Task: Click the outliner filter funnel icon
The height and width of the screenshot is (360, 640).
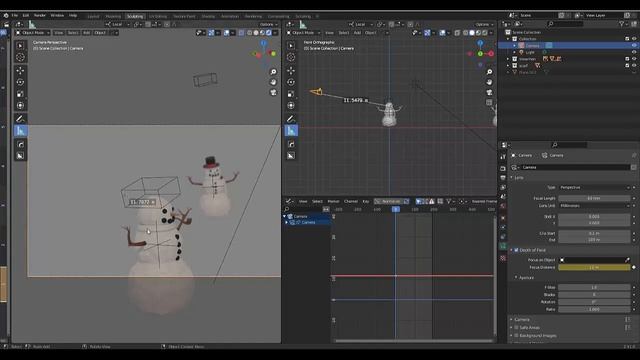Action: (x=622, y=24)
